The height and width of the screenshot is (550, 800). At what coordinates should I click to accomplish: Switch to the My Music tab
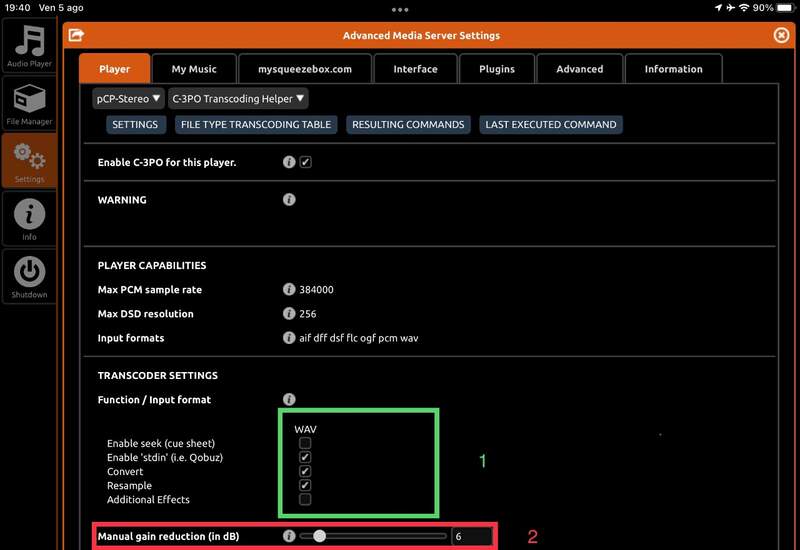point(194,69)
